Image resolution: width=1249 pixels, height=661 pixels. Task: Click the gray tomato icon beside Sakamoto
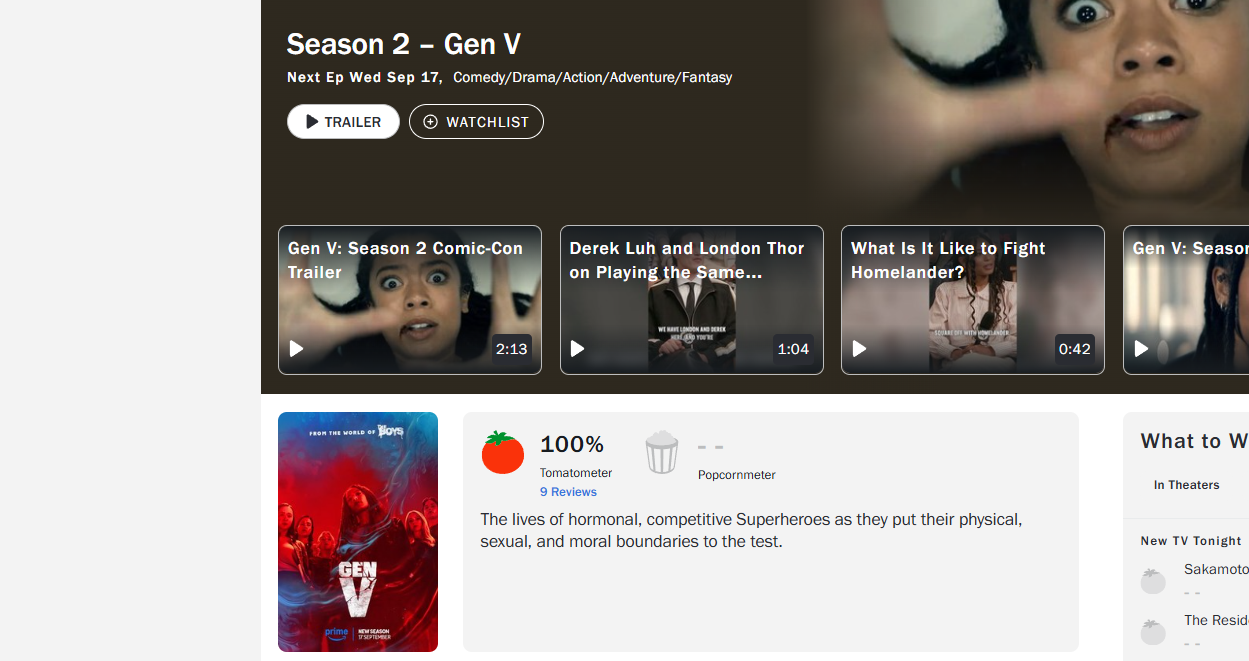(1153, 581)
